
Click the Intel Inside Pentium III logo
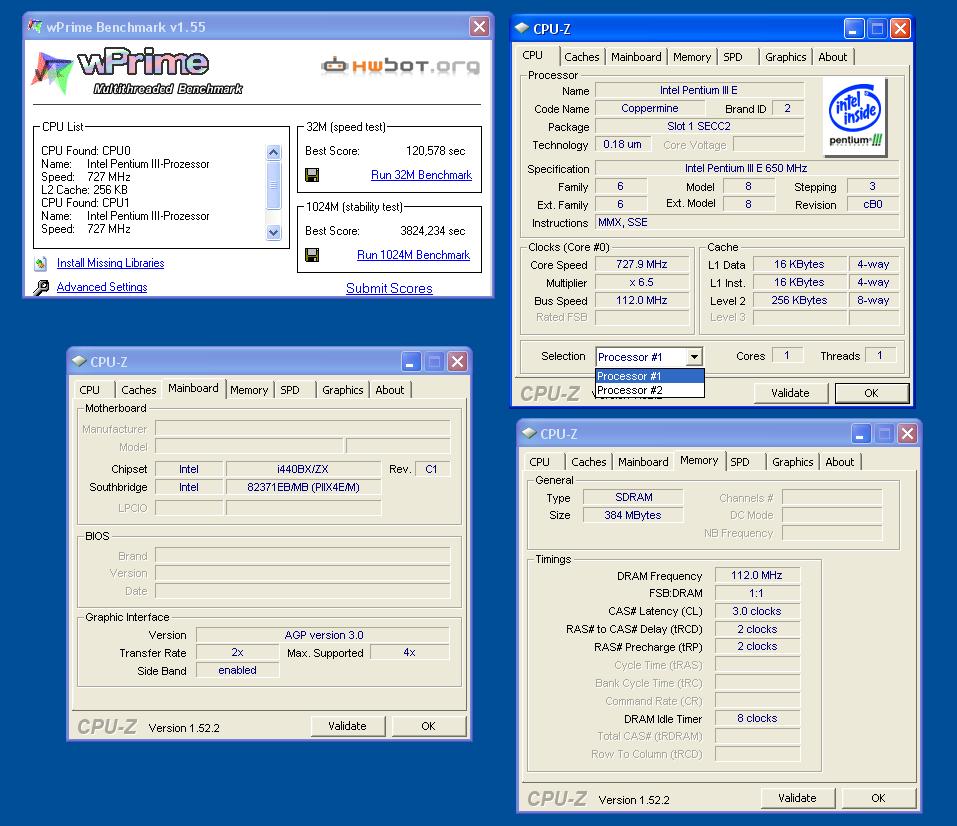[x=855, y=116]
